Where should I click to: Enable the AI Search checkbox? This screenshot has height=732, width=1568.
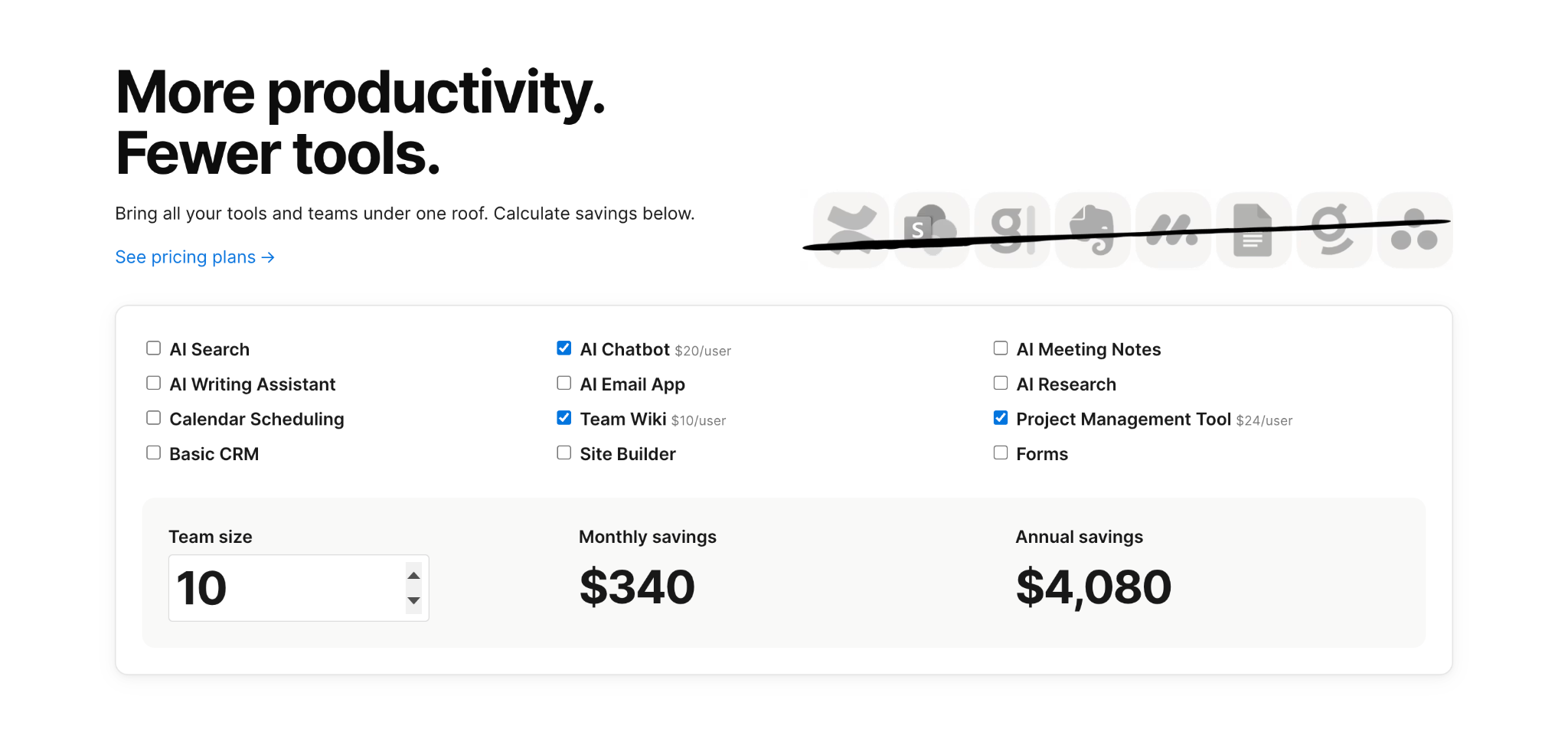coord(154,348)
